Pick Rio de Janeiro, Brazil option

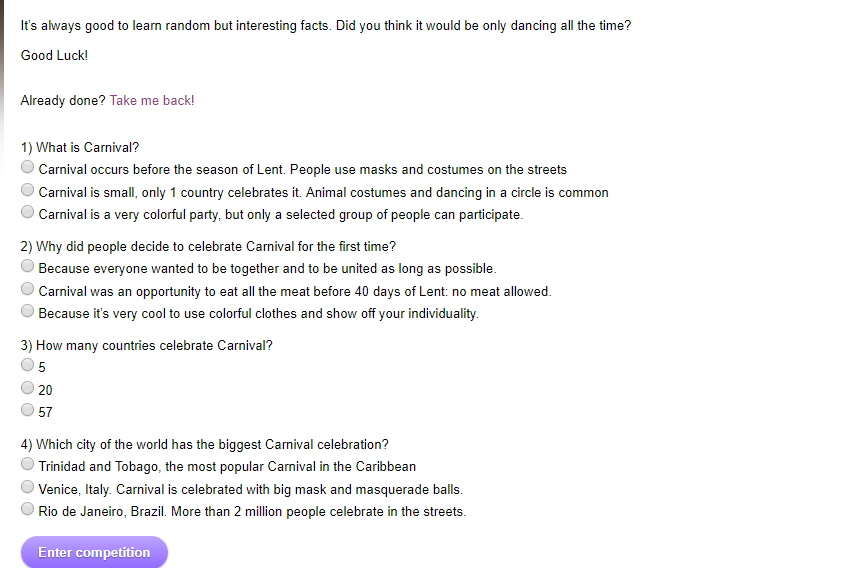[27, 509]
